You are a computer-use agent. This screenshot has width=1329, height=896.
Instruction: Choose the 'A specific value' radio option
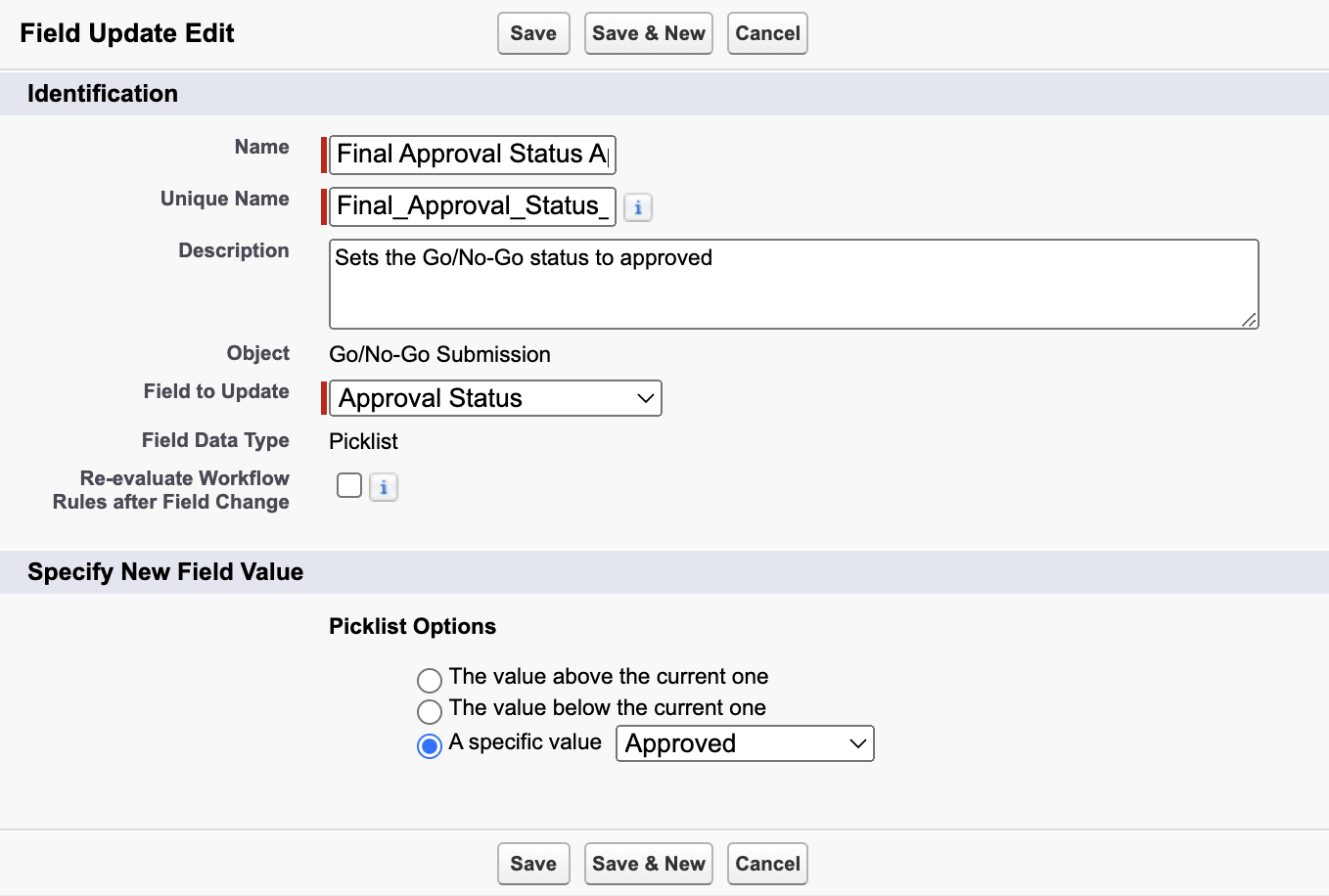click(429, 744)
